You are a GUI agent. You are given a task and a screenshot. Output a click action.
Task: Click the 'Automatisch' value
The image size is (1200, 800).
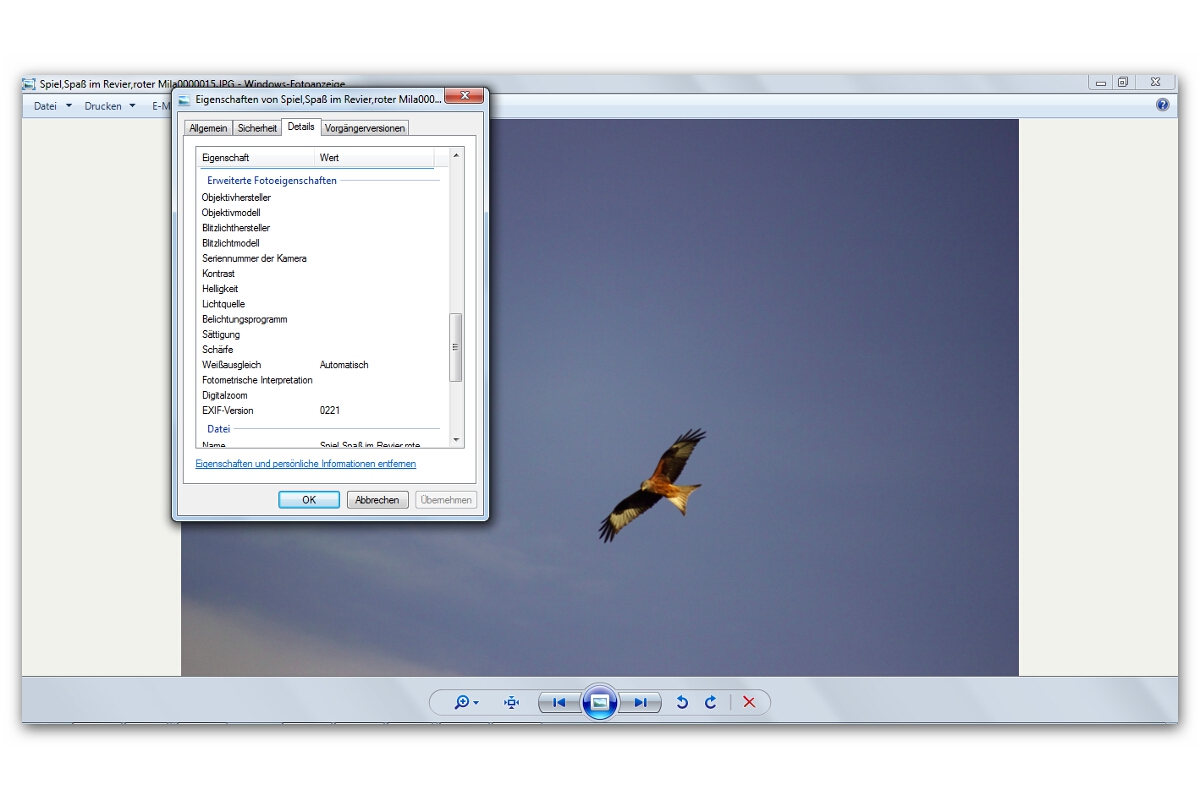coord(344,365)
